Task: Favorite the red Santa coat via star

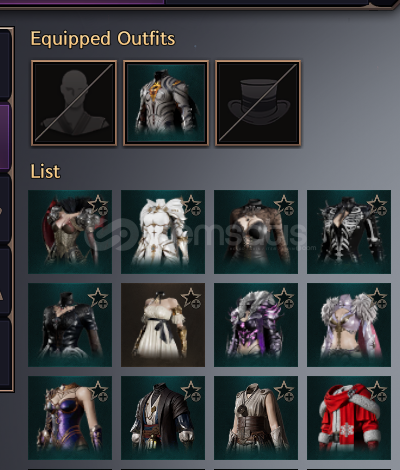Action: point(378,391)
